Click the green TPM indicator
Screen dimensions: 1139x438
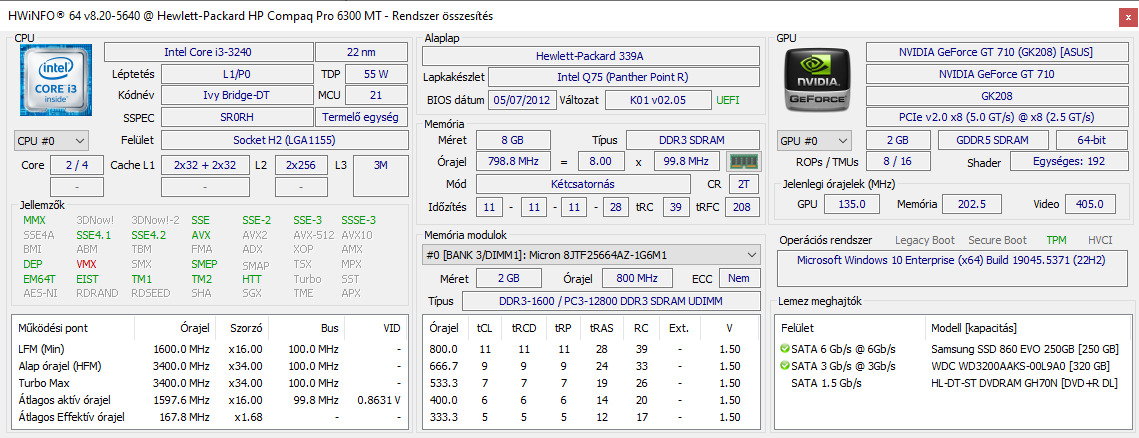[x=1056, y=240]
